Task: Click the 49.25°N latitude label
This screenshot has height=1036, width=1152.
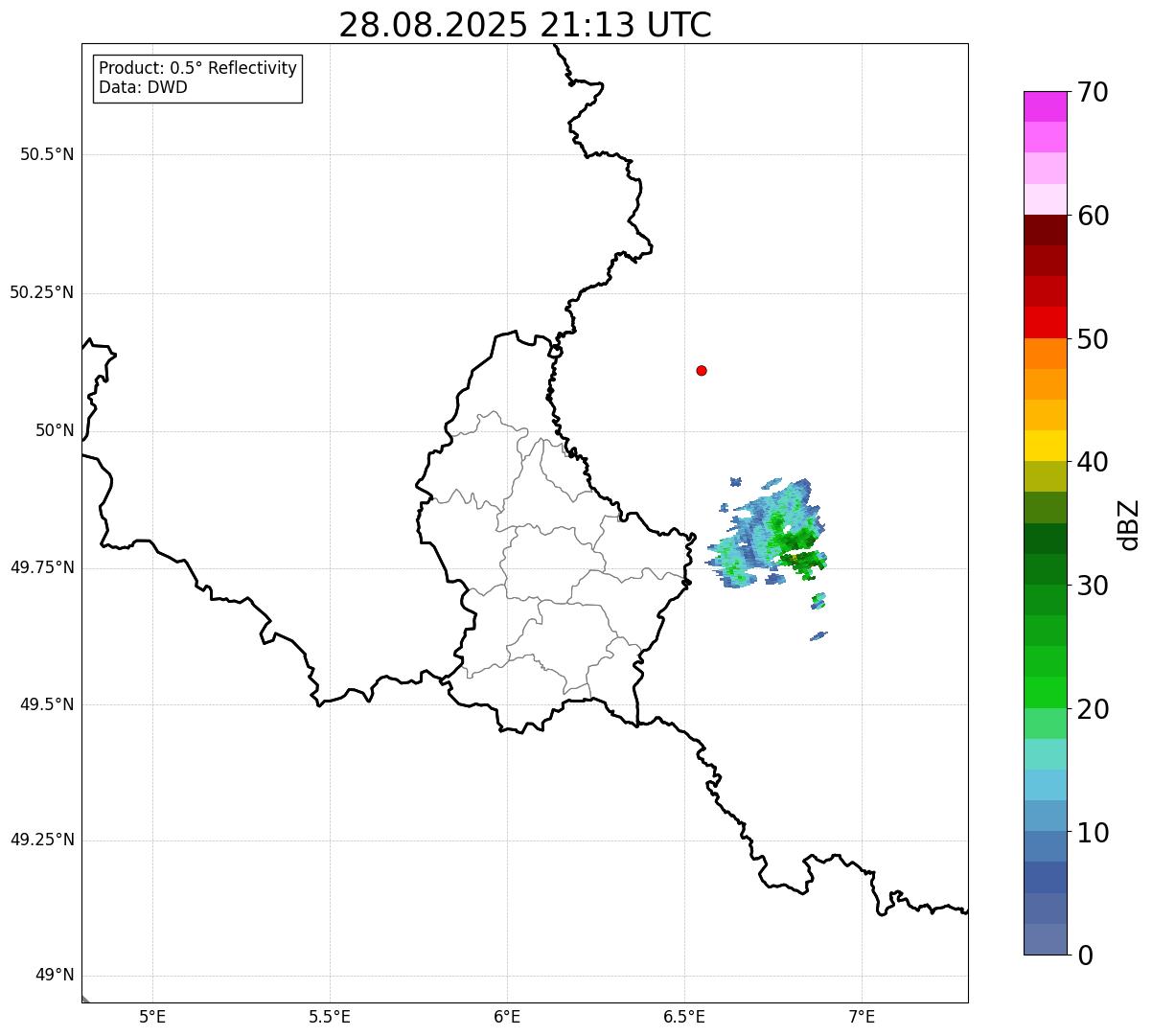Action: click(x=42, y=840)
